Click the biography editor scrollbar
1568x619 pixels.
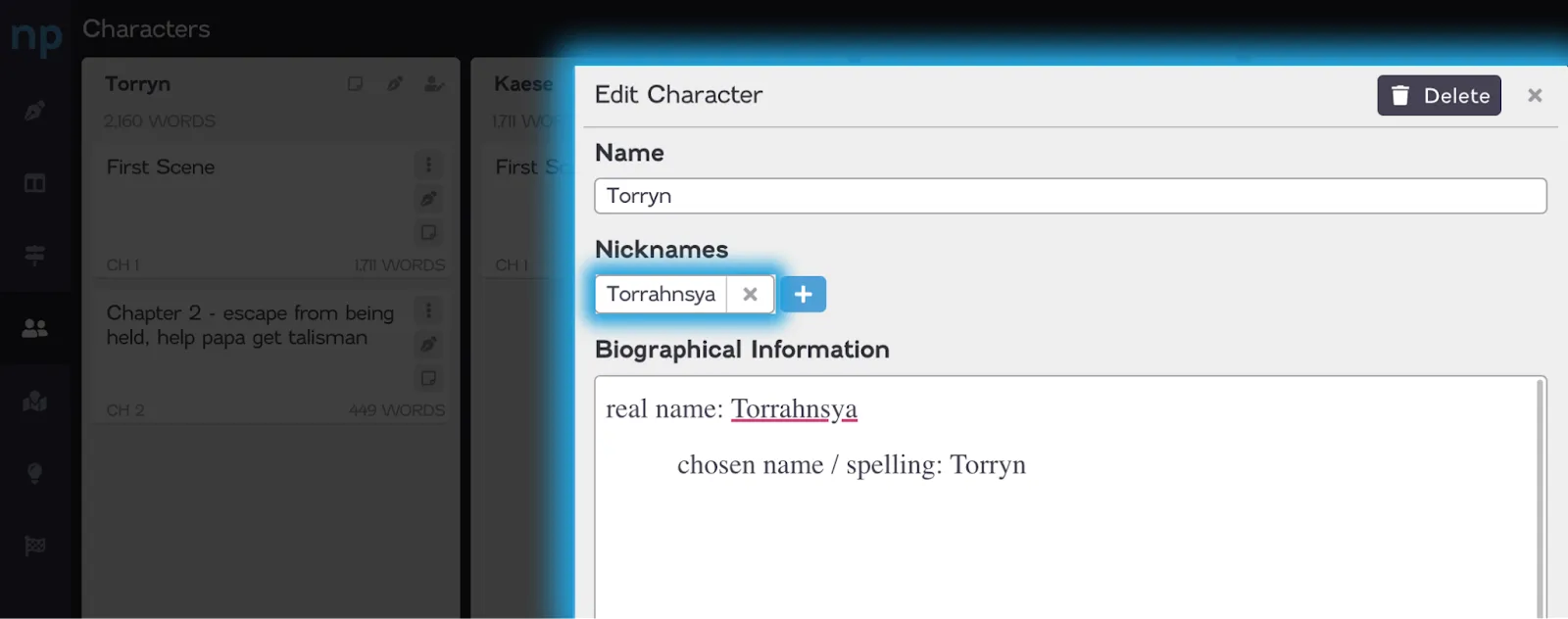click(1540, 498)
